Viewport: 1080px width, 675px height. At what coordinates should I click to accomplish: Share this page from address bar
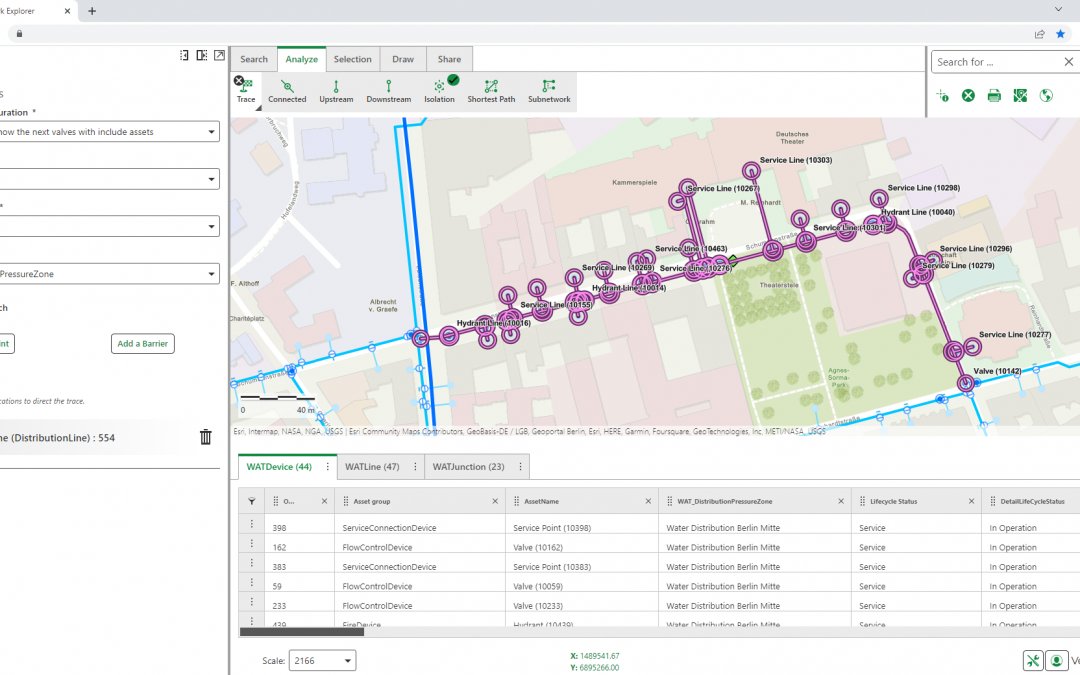tap(1039, 34)
